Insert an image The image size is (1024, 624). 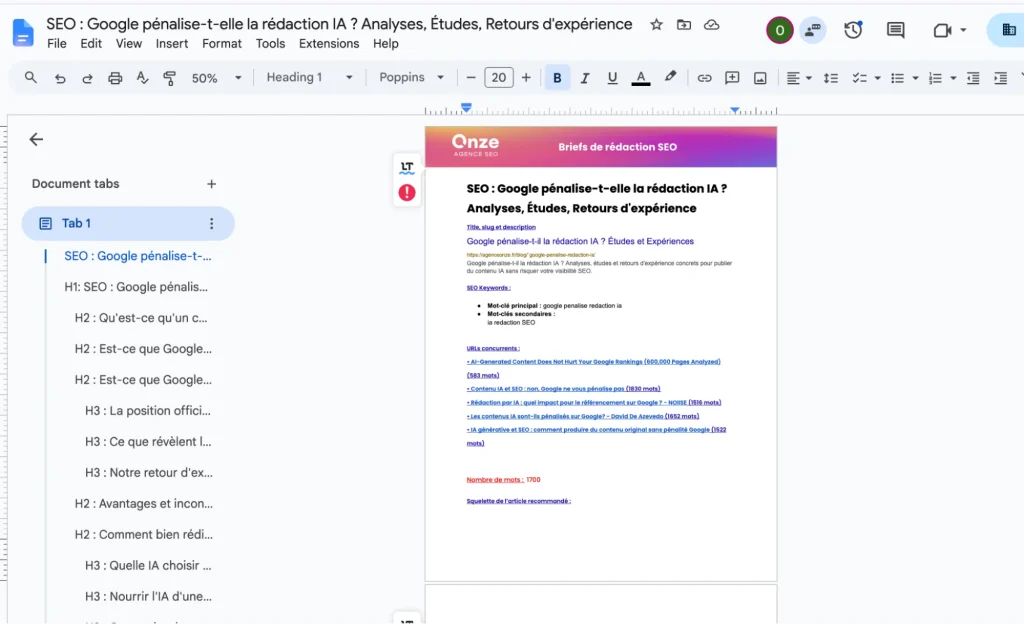tap(760, 78)
